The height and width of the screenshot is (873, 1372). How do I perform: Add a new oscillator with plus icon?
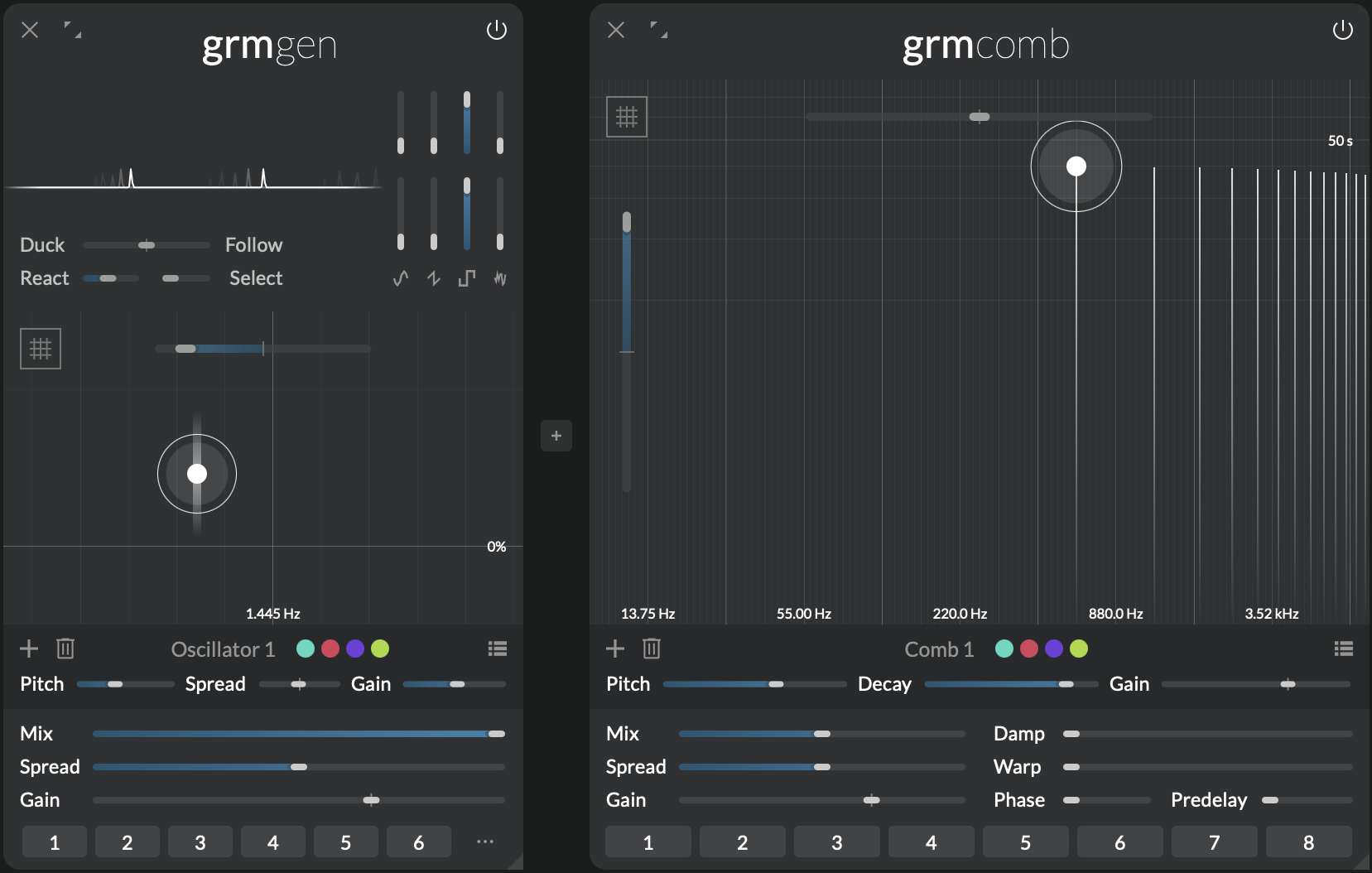pyautogui.click(x=29, y=649)
